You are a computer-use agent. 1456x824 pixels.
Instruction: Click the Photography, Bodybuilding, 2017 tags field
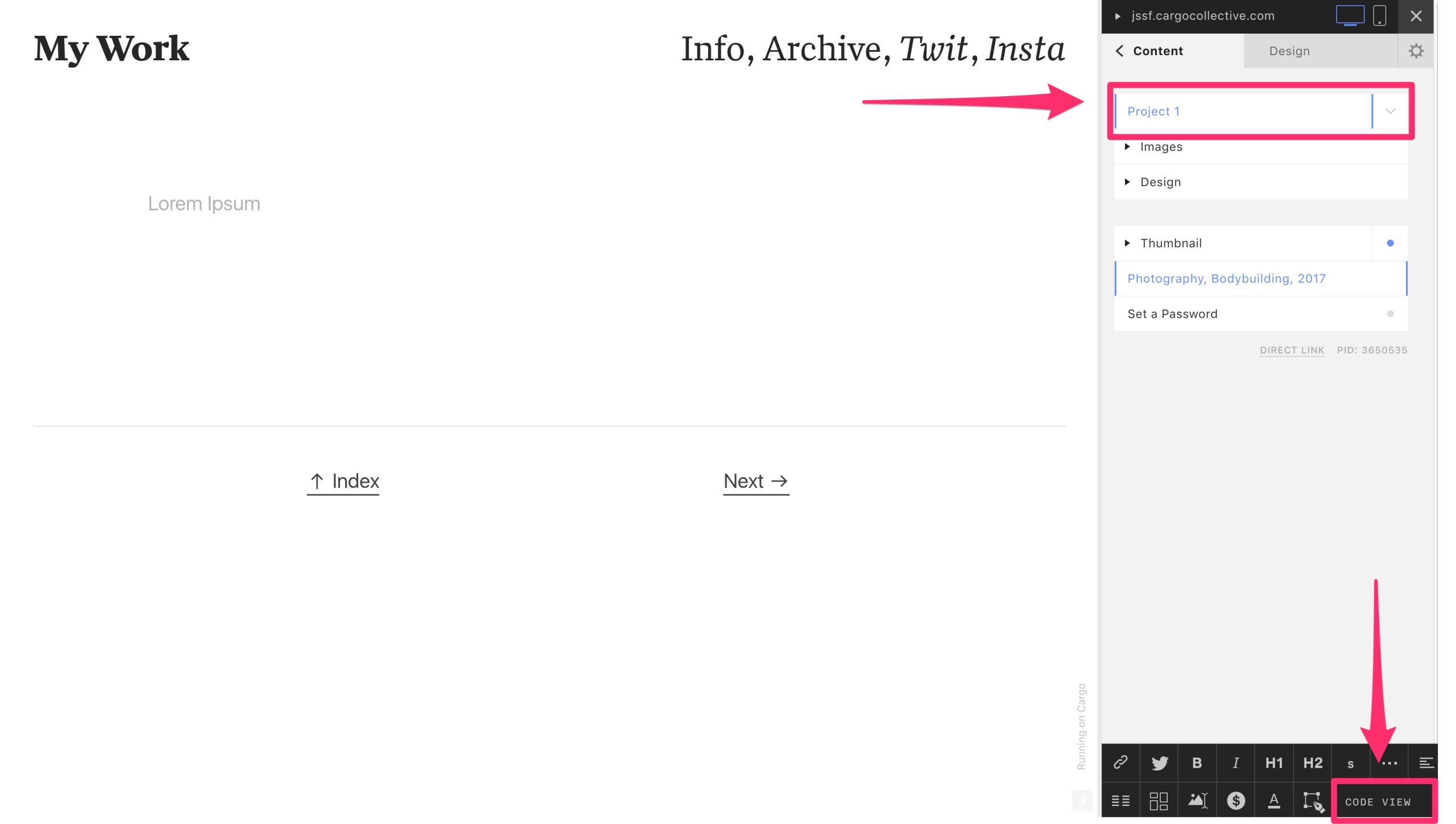(x=1226, y=279)
